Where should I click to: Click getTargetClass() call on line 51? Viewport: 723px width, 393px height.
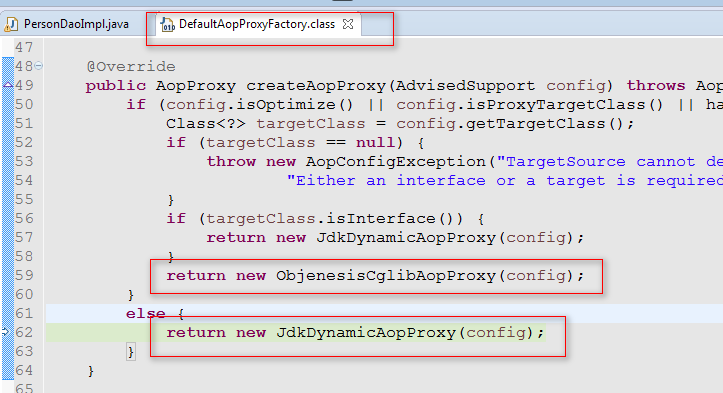[545, 124]
